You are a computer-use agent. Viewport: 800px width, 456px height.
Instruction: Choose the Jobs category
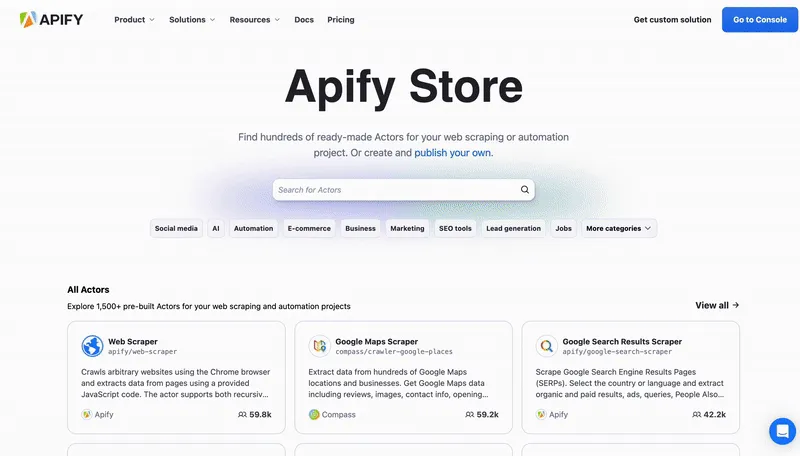563,229
